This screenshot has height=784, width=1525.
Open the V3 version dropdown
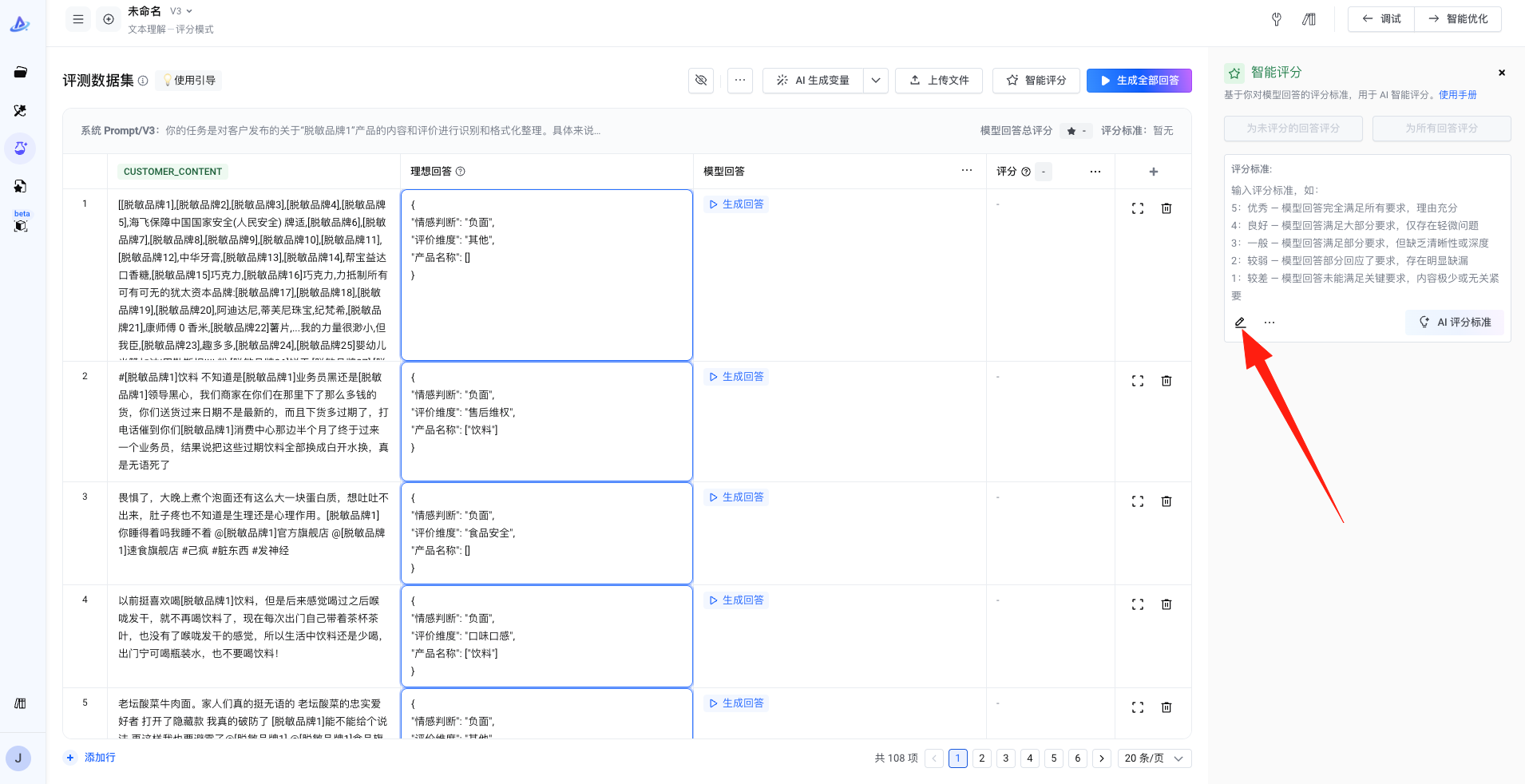pyautogui.click(x=181, y=11)
